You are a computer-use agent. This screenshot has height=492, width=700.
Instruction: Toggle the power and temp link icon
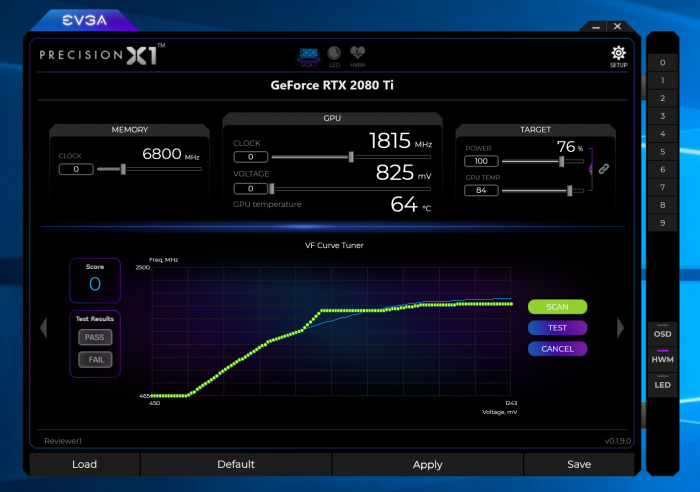point(604,169)
